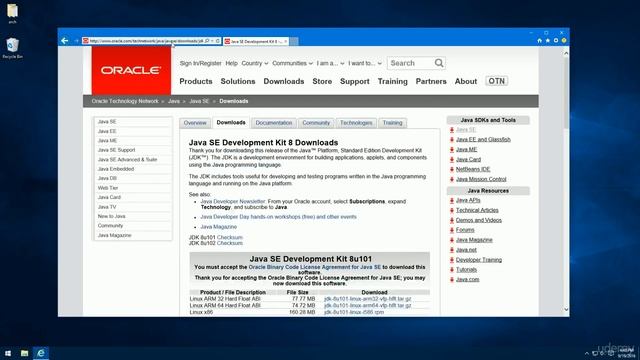Expand the 'I am a...' dropdown
Viewport: 640px width, 360px height.
tap(330, 63)
